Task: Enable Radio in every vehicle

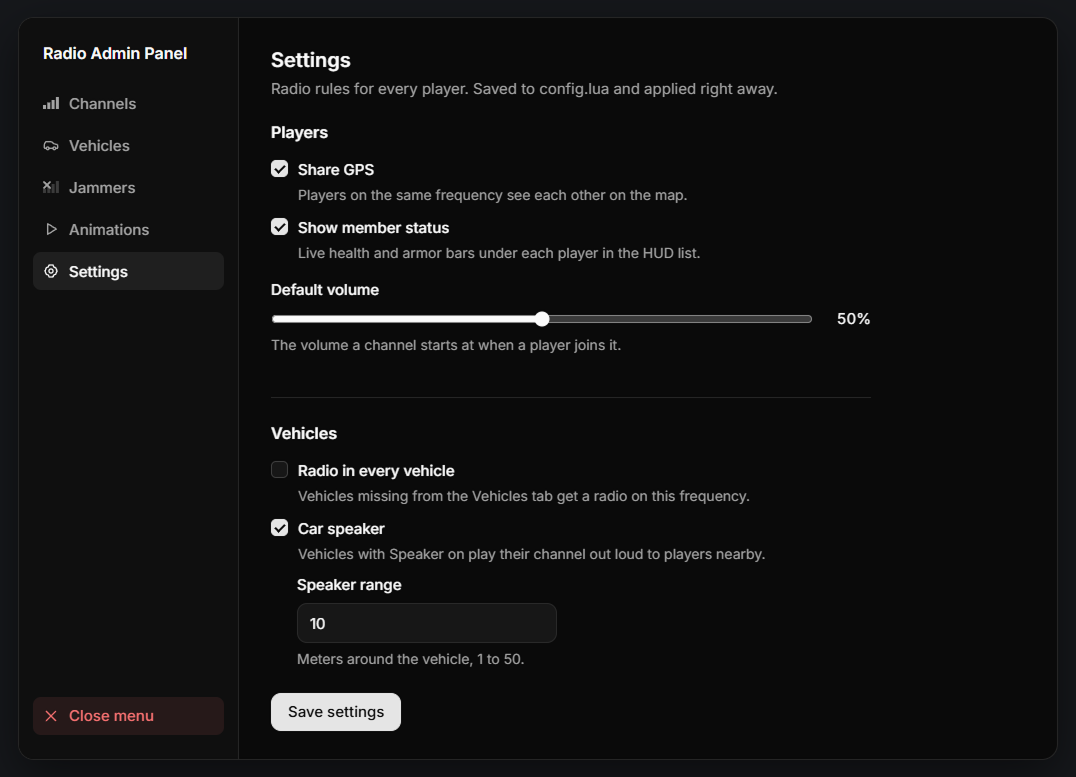Action: point(279,469)
